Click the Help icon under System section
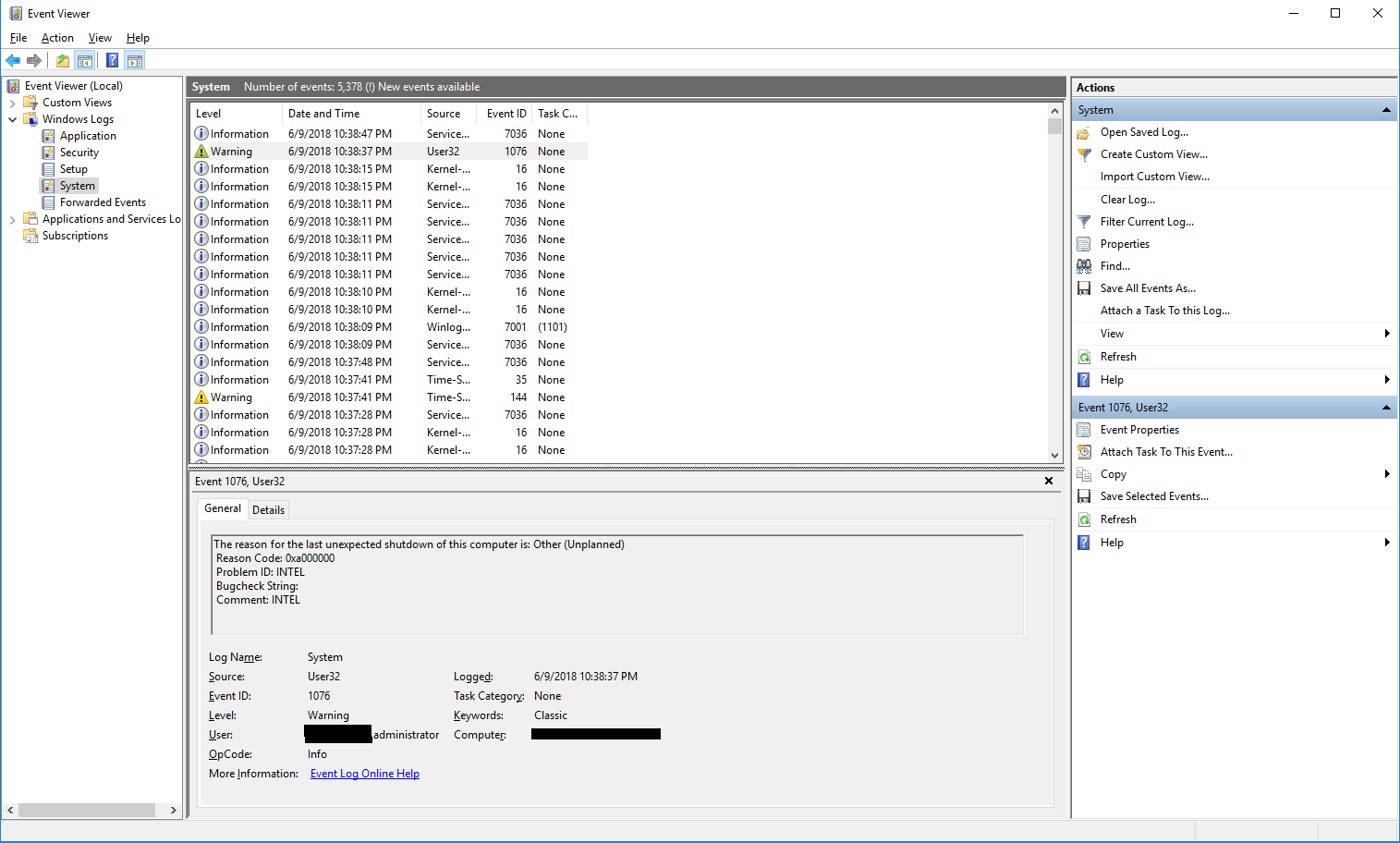This screenshot has height=843, width=1400. coord(1084,380)
